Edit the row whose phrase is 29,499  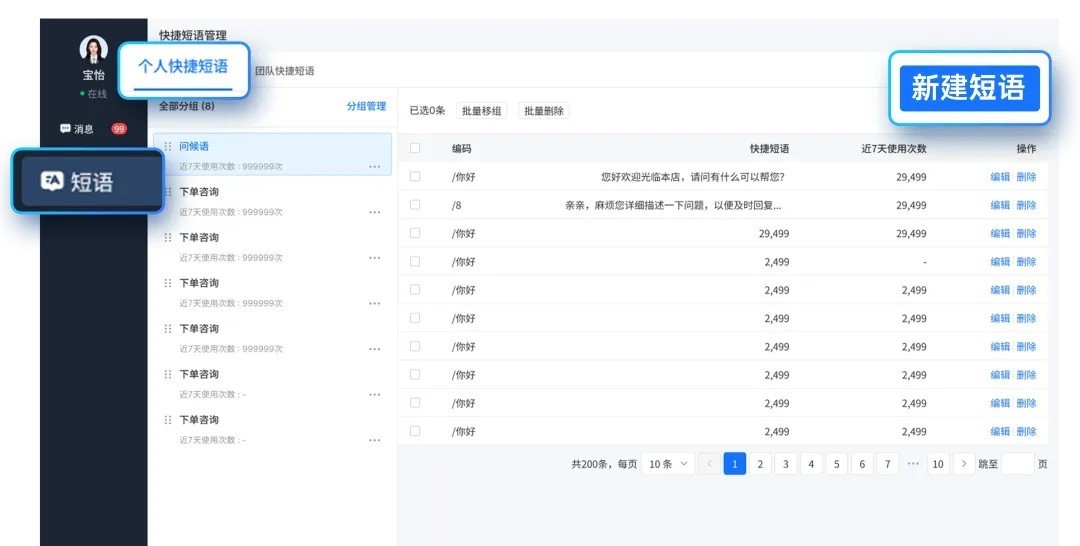(x=1000, y=233)
